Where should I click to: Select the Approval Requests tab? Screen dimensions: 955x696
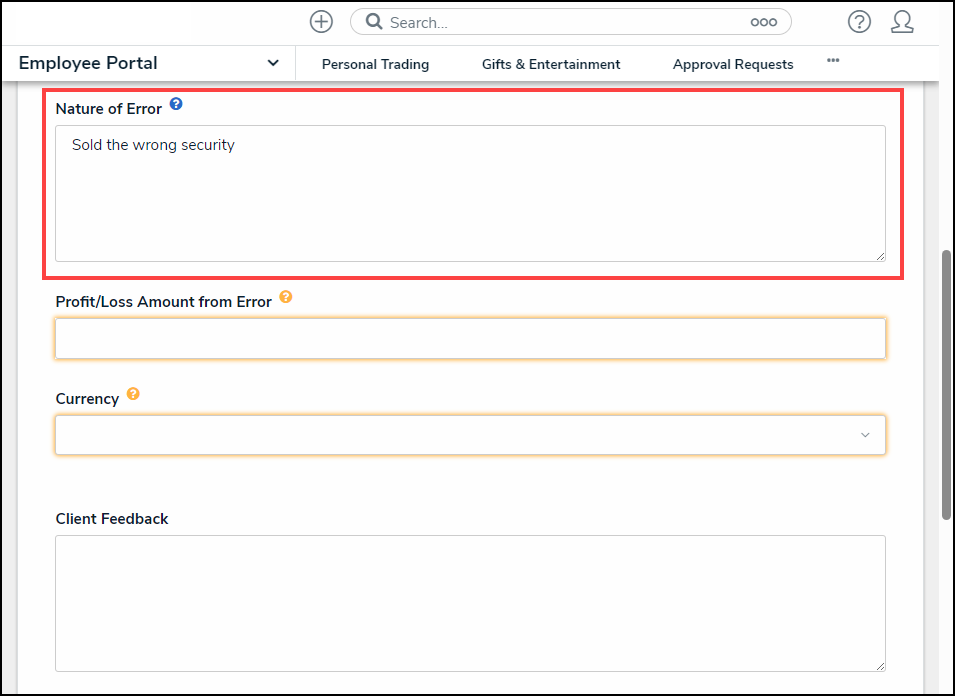coord(733,64)
